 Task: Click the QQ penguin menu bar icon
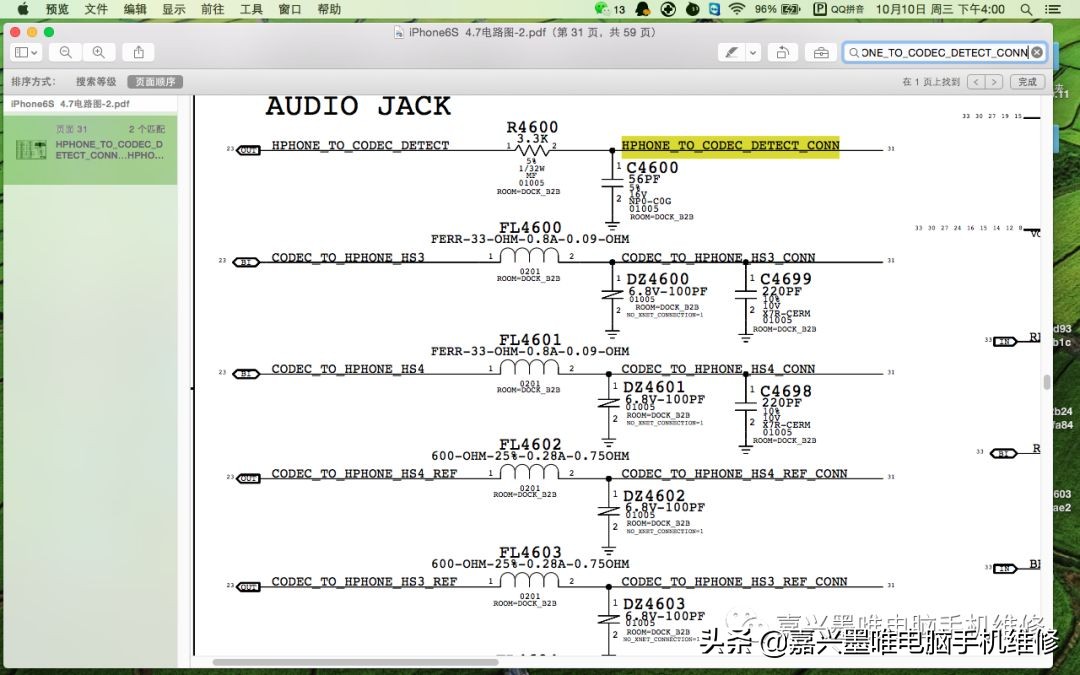(643, 9)
